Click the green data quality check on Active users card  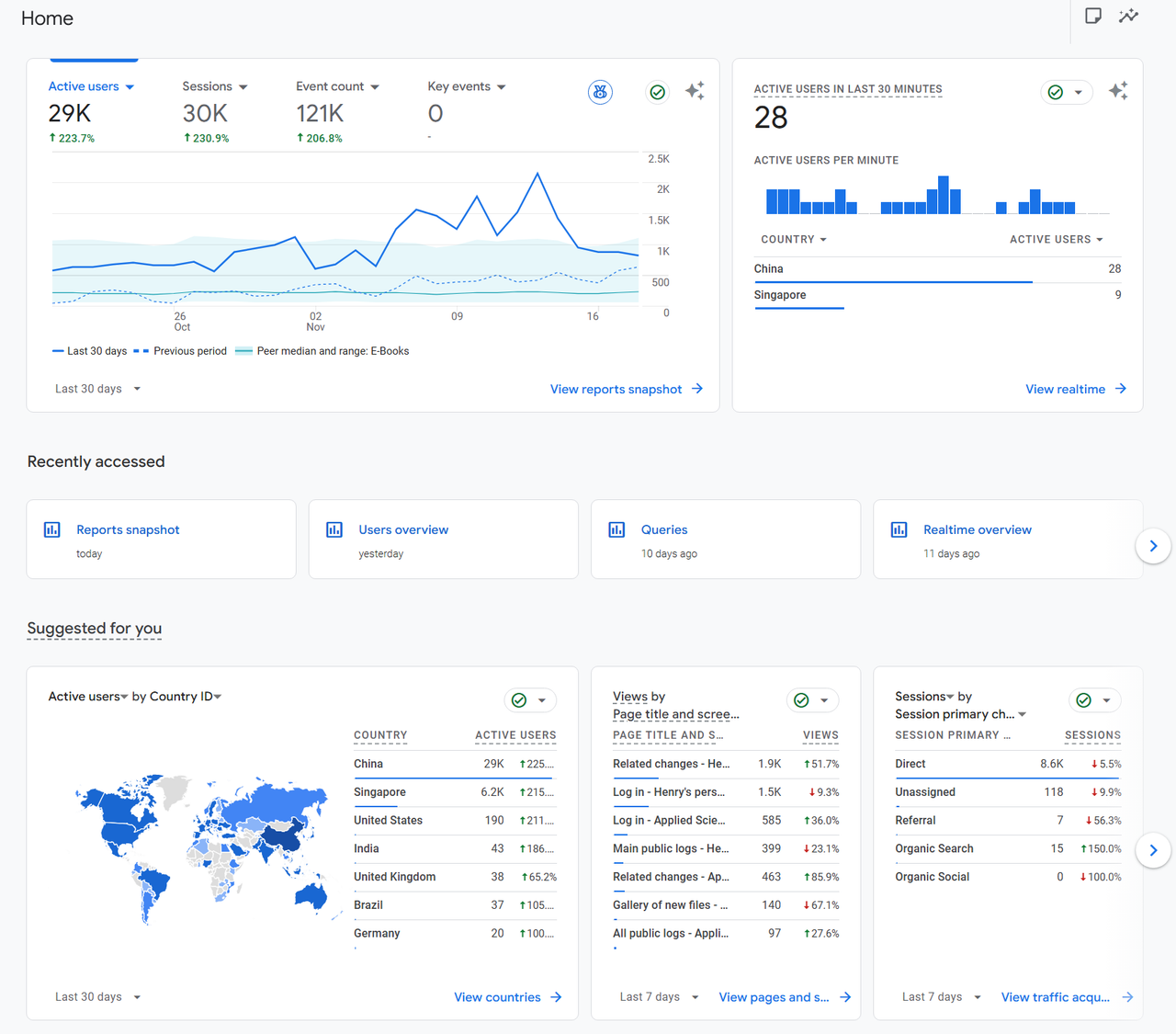(657, 92)
